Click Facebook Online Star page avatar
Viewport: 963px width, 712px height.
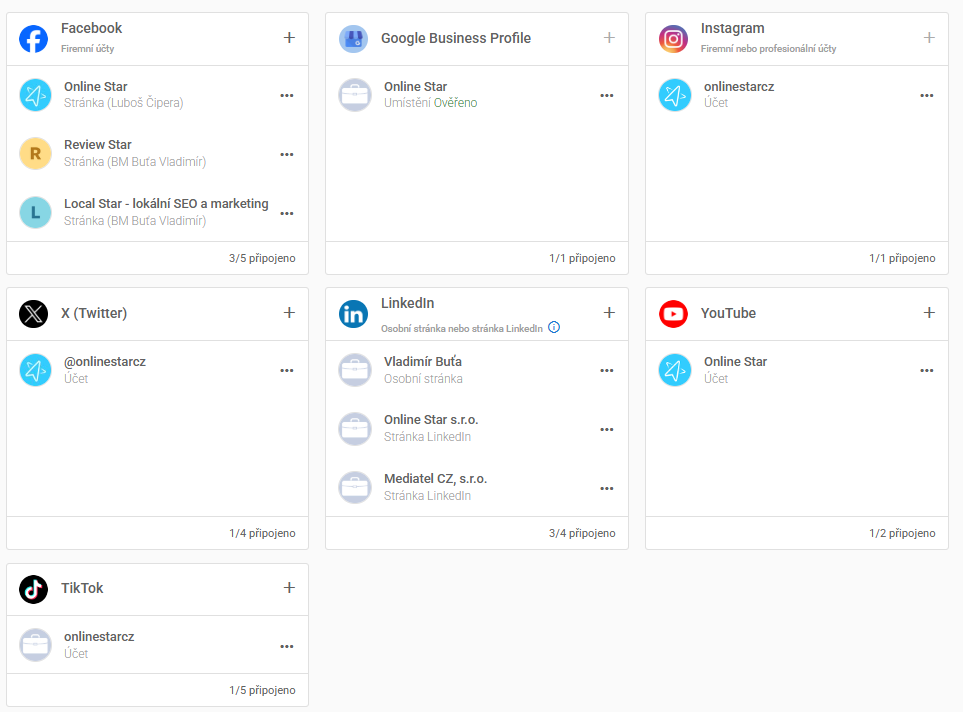(36, 95)
